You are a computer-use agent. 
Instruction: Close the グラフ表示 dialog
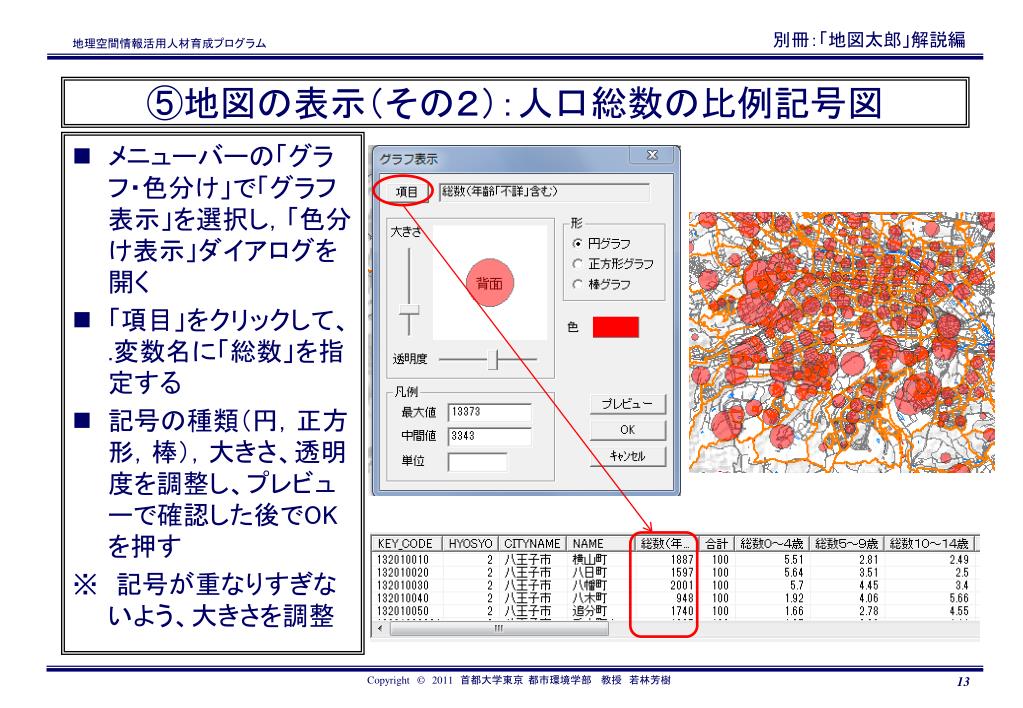(x=652, y=155)
